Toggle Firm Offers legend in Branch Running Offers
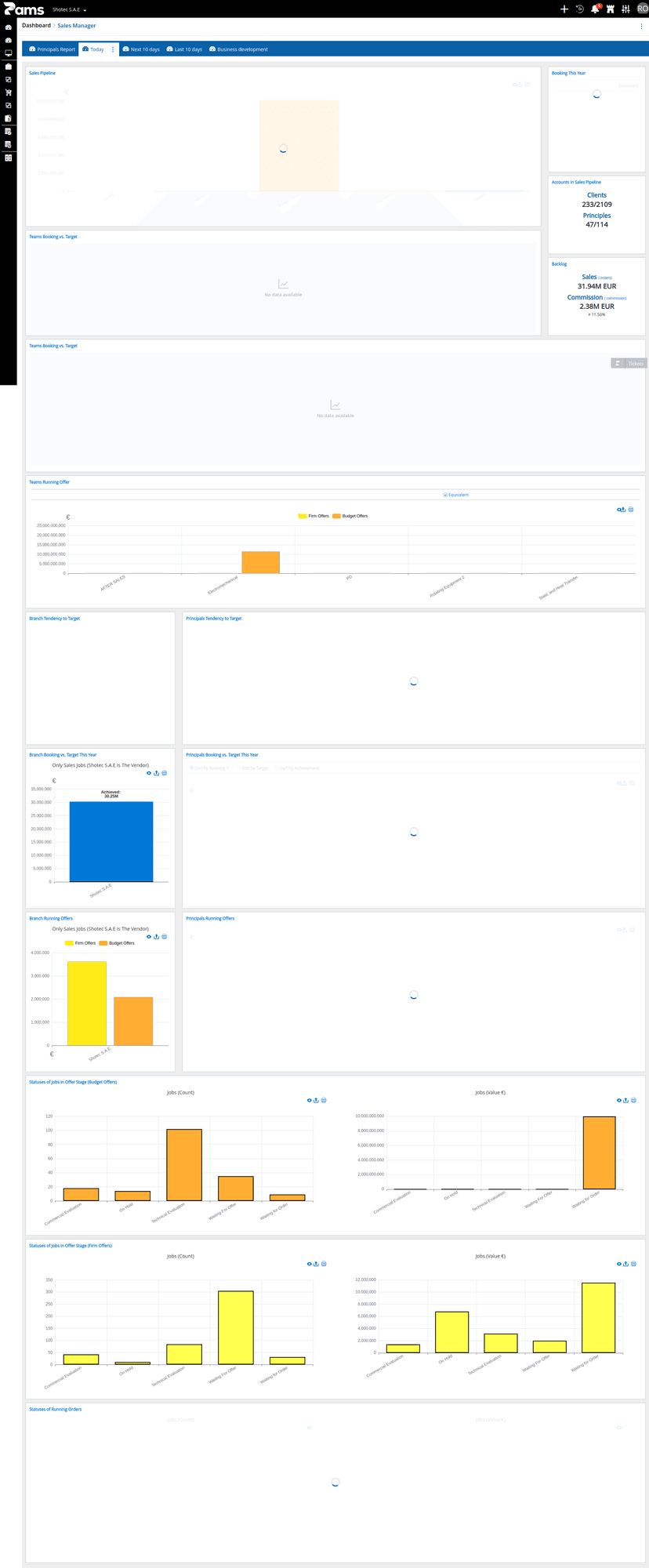 tap(81, 943)
